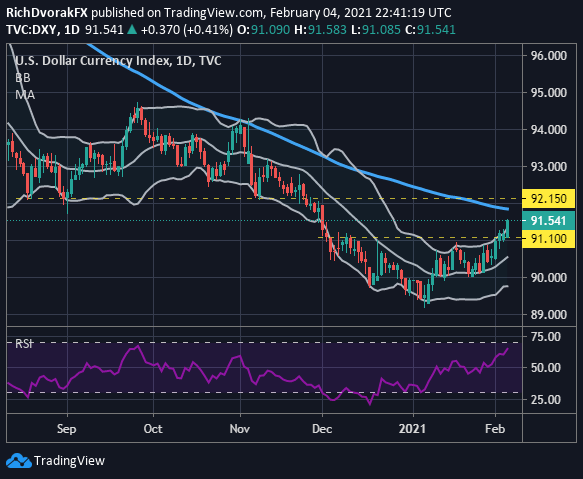Click the Dec date label on time axis
The height and width of the screenshot is (479, 583).
point(322,429)
